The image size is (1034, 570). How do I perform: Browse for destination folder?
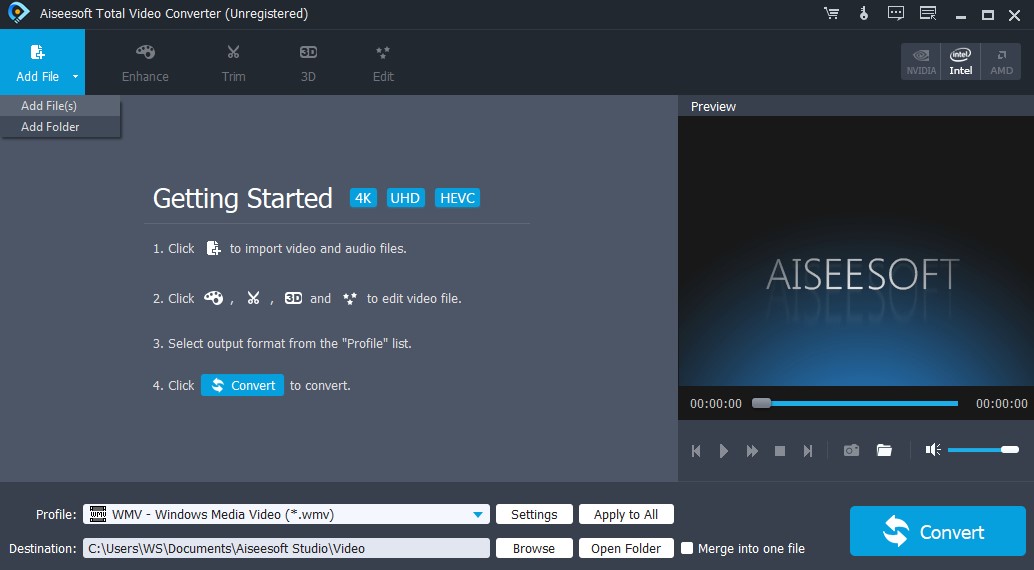pyautogui.click(x=534, y=548)
